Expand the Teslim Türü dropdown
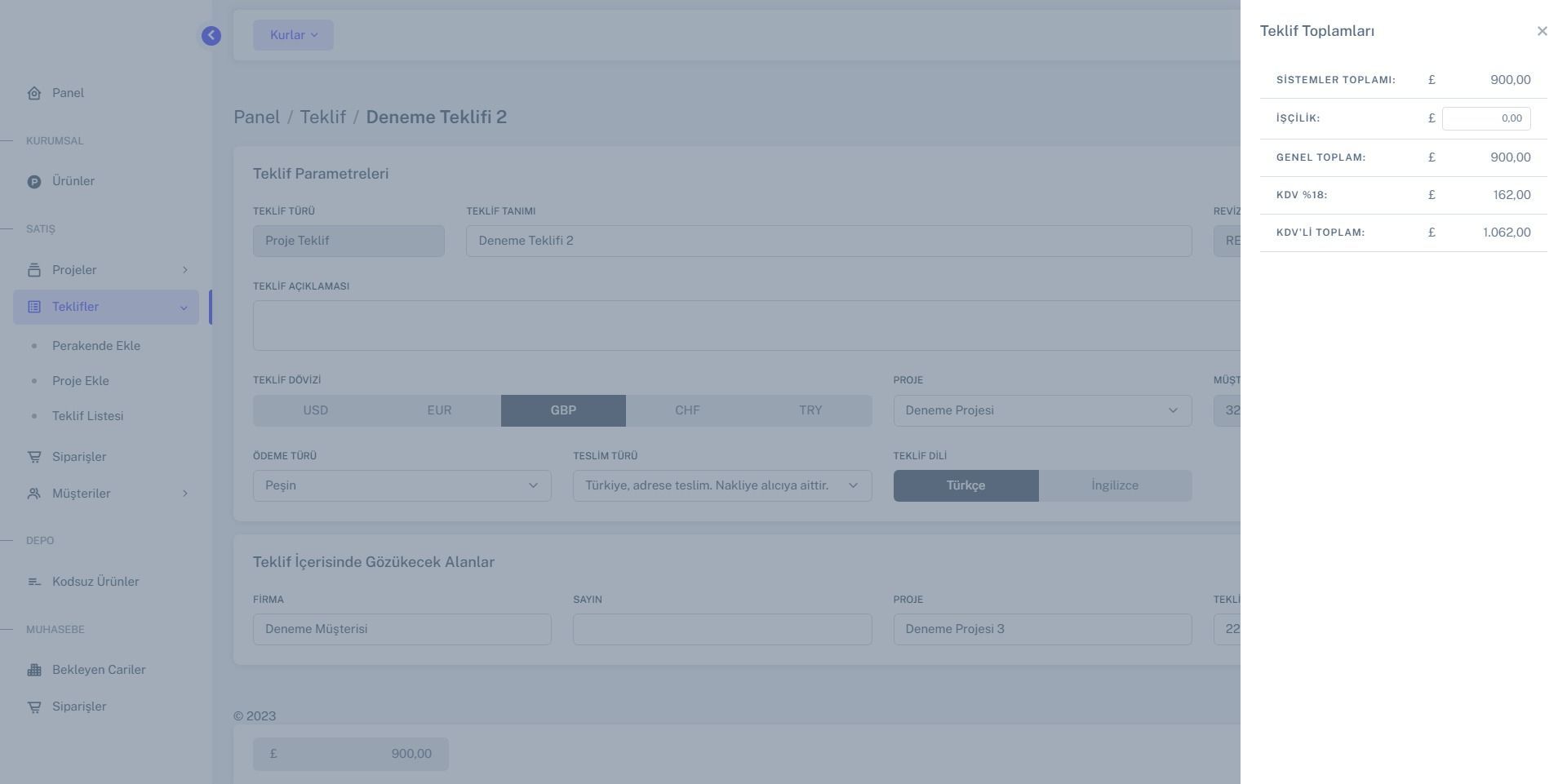The height and width of the screenshot is (784, 1567). pyautogui.click(x=721, y=486)
